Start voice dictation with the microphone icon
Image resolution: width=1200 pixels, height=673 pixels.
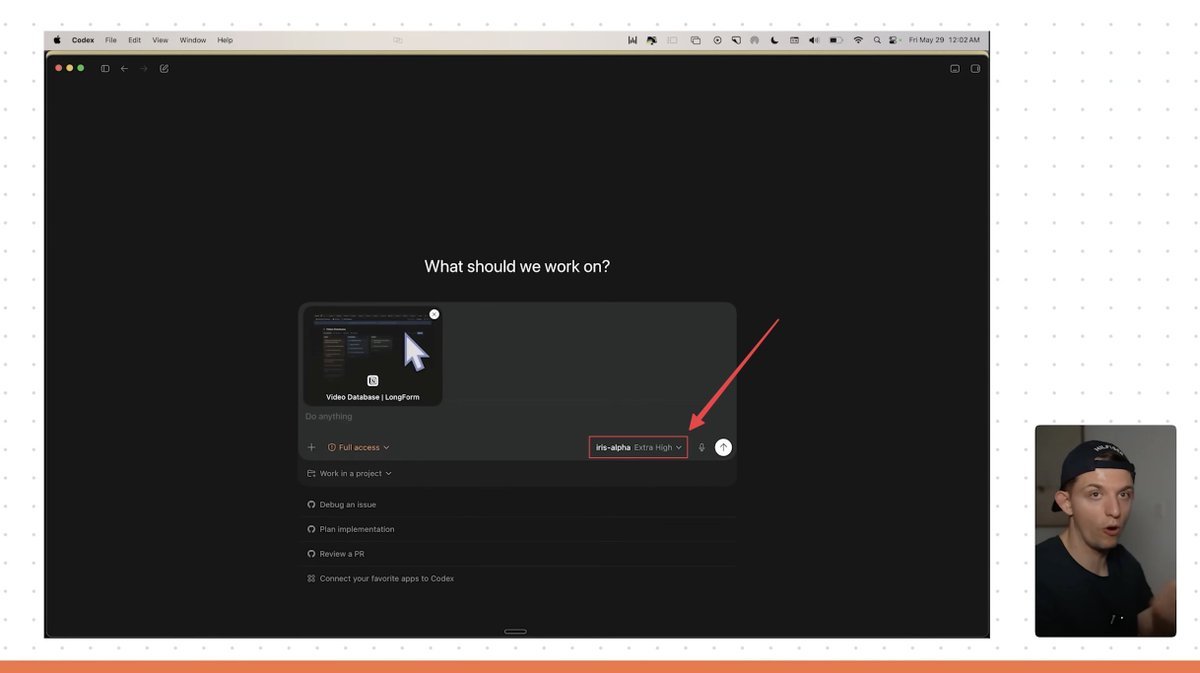pyautogui.click(x=701, y=447)
